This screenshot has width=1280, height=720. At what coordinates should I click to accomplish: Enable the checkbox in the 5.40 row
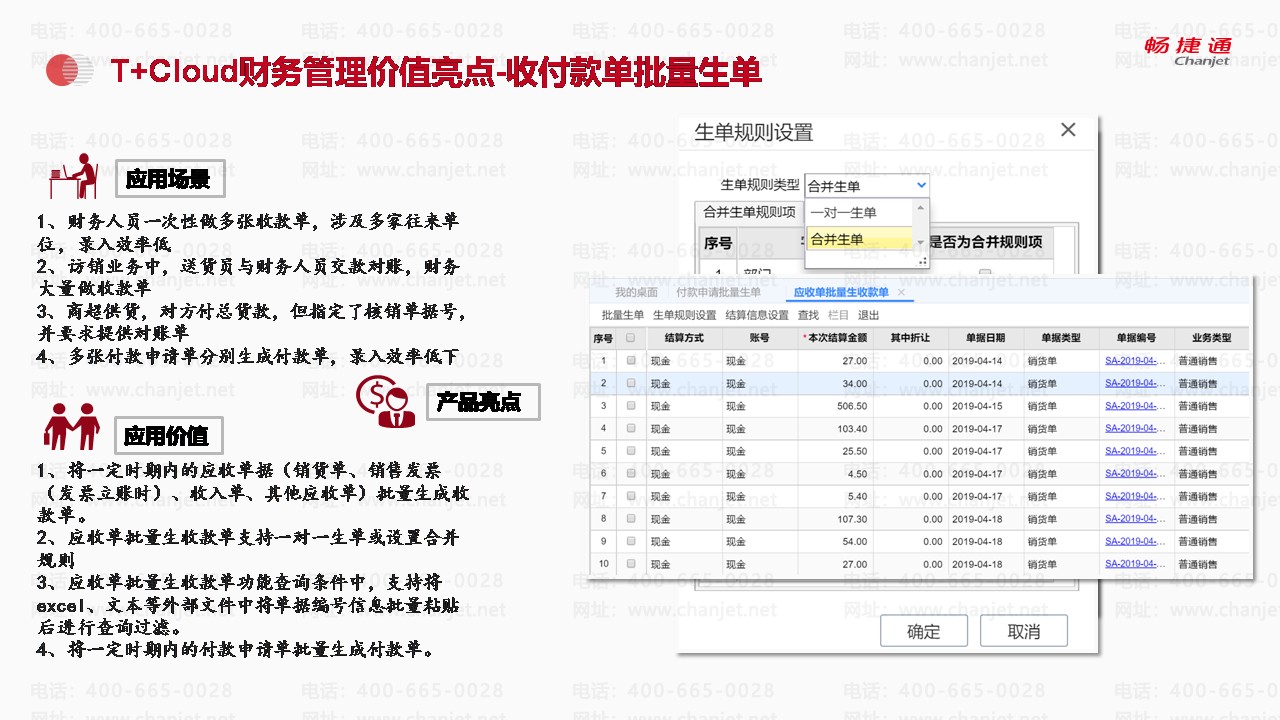point(630,496)
